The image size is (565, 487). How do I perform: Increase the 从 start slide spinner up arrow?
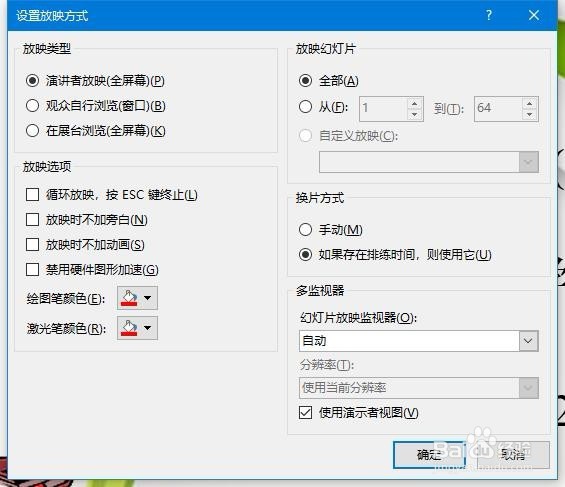pos(415,103)
